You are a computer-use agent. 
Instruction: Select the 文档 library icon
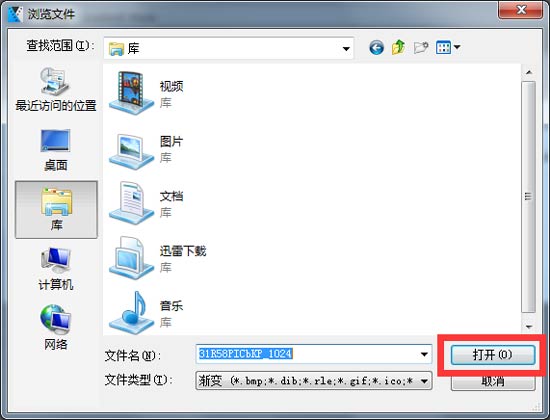pos(131,204)
